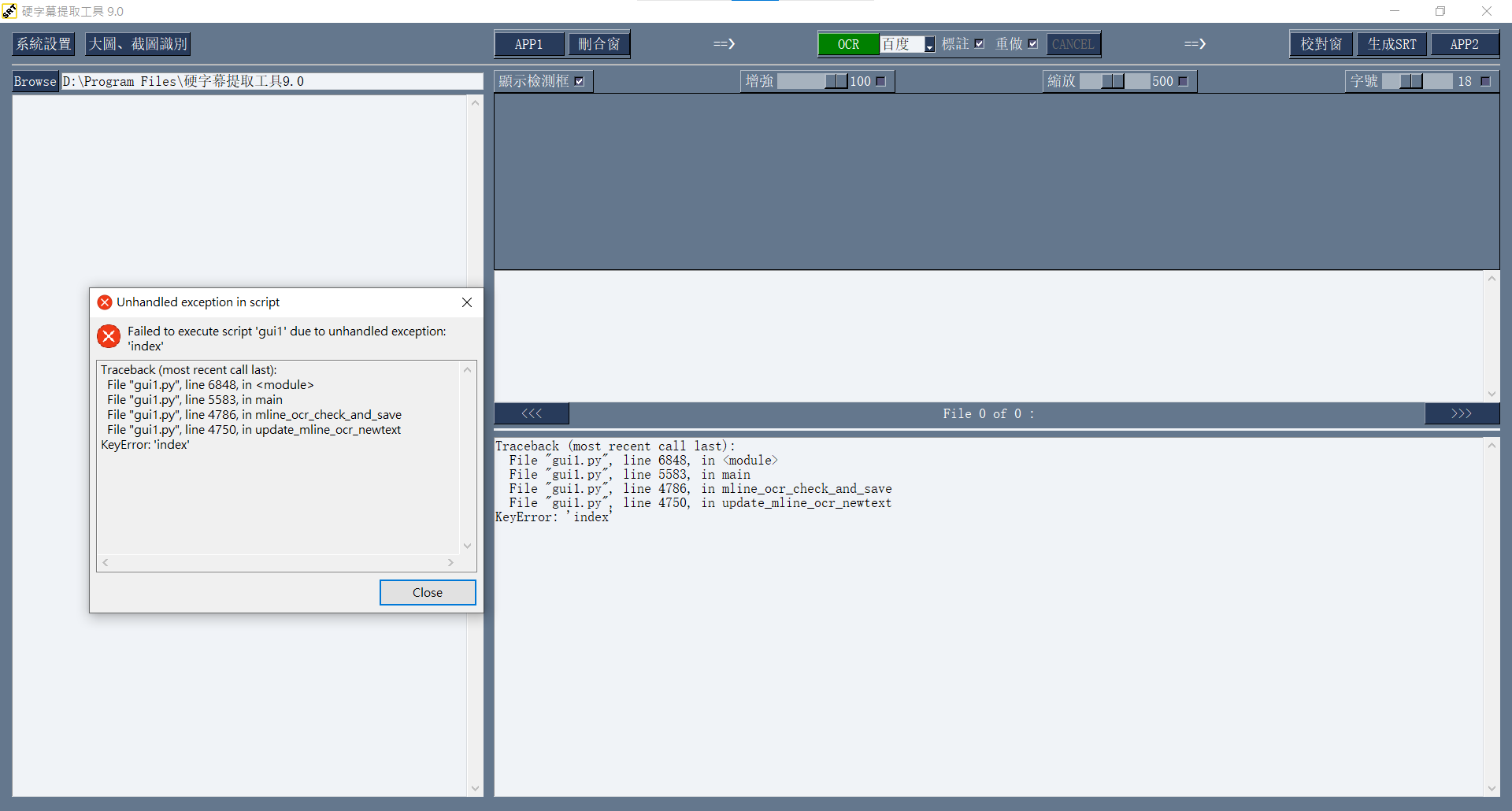Click the KeyError: 'index' line in dialog
The height and width of the screenshot is (811, 1512).
(x=145, y=445)
